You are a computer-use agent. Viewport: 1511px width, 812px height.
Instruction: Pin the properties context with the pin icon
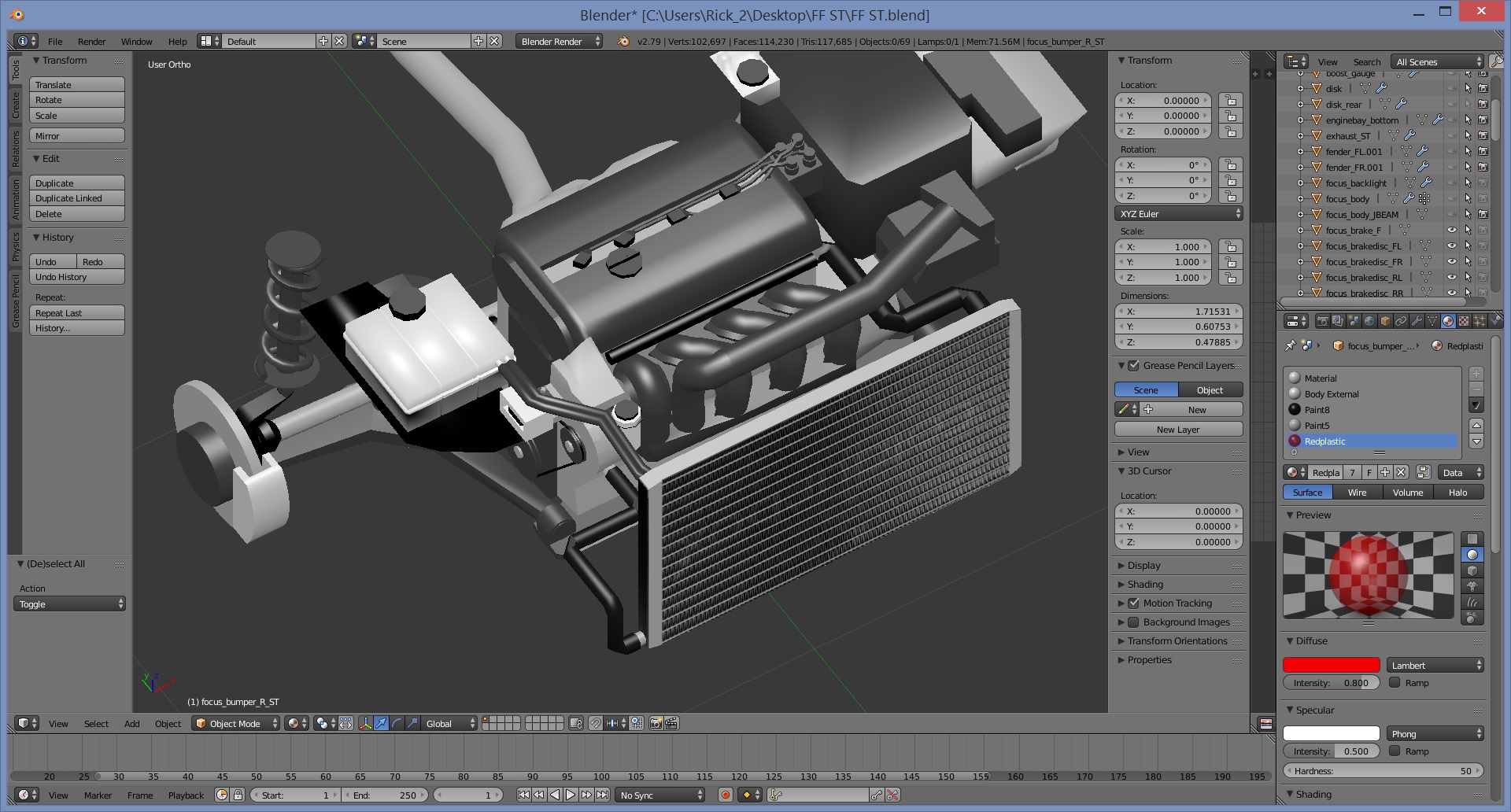[x=1290, y=345]
